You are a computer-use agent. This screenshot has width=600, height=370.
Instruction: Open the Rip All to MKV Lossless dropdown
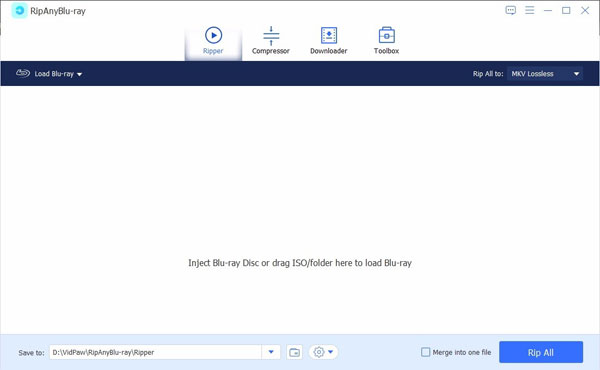point(545,74)
